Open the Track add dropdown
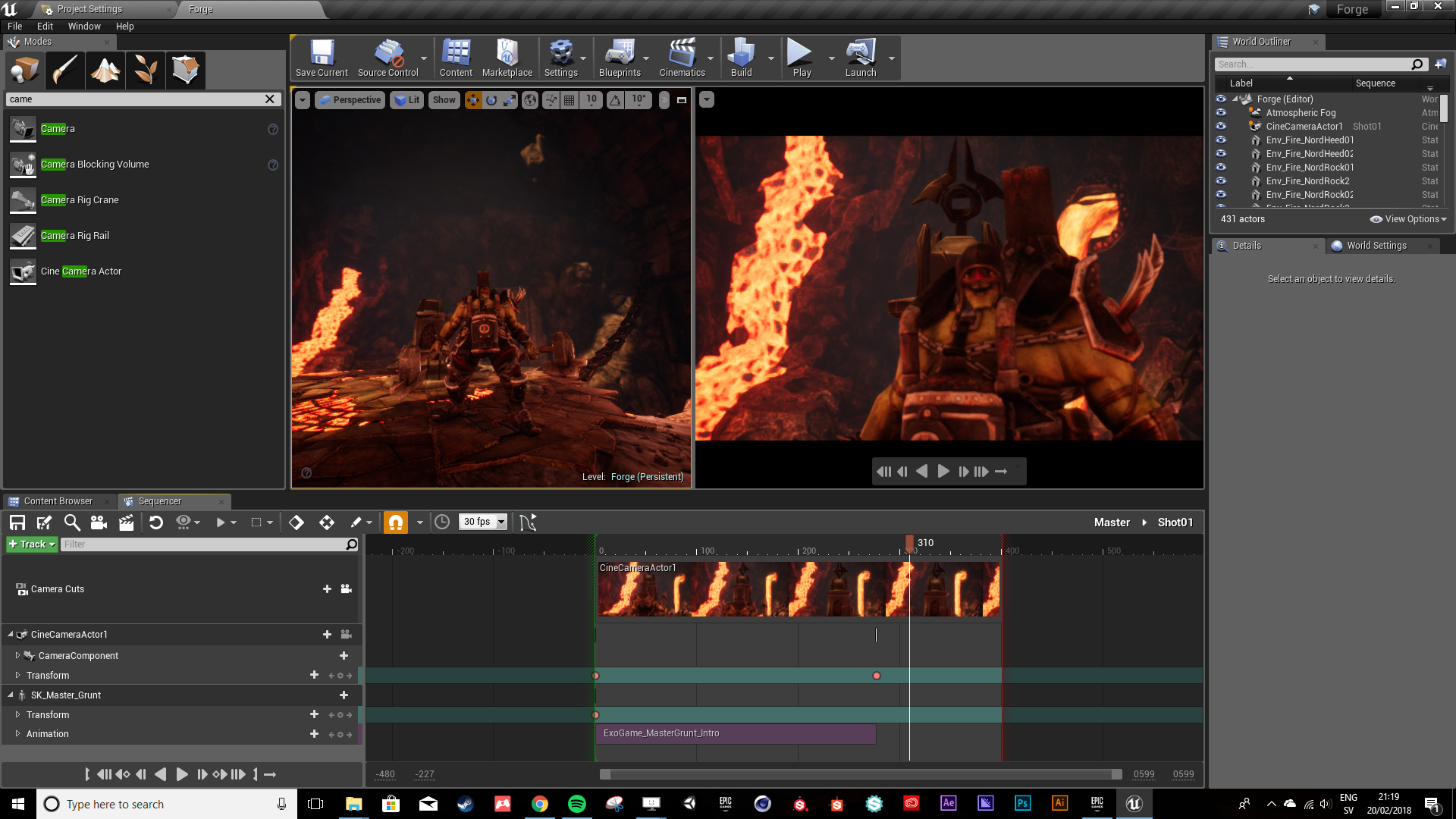 click(32, 544)
